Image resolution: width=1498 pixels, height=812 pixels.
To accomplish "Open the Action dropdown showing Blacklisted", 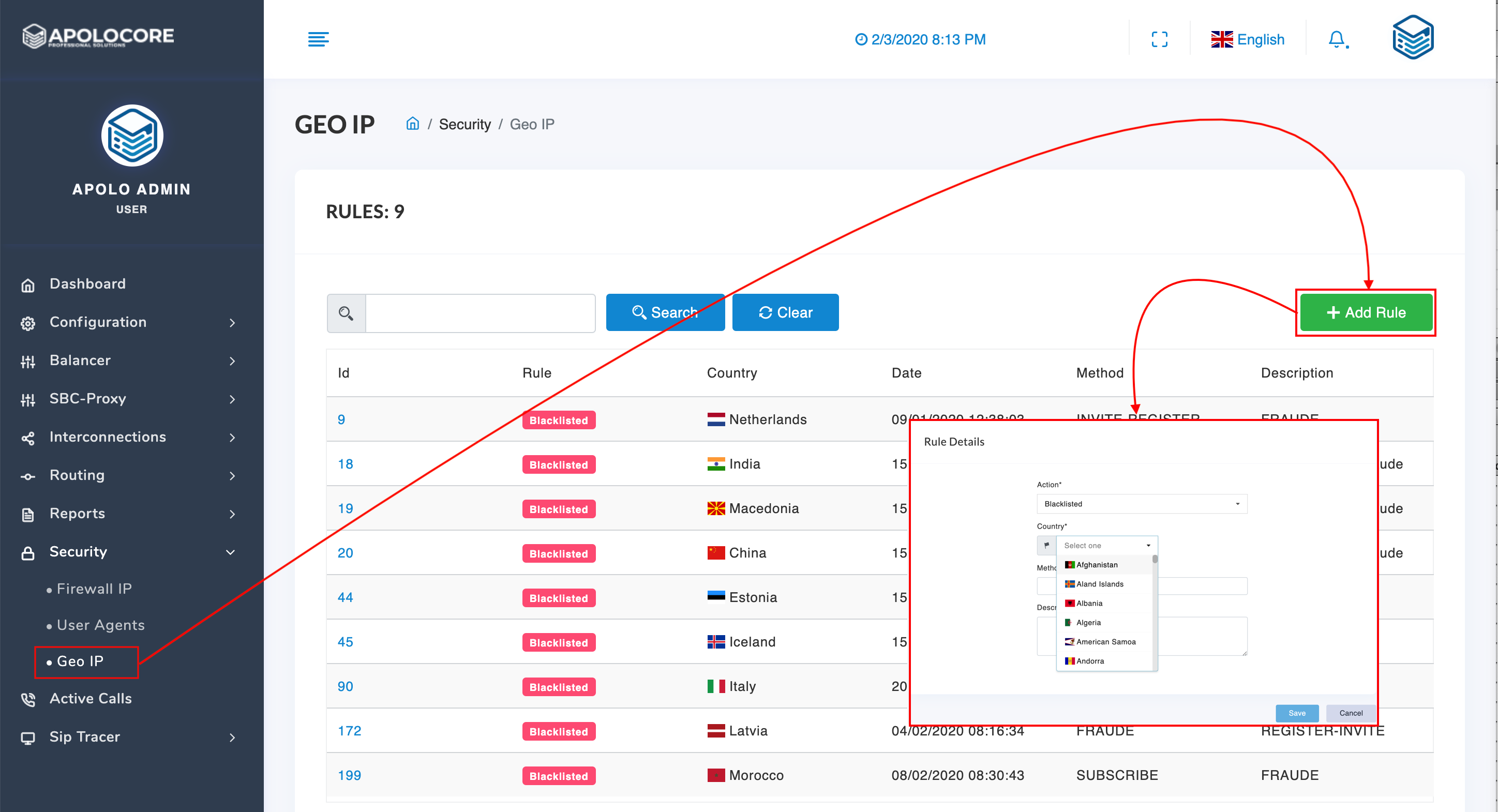I will pos(1141,504).
